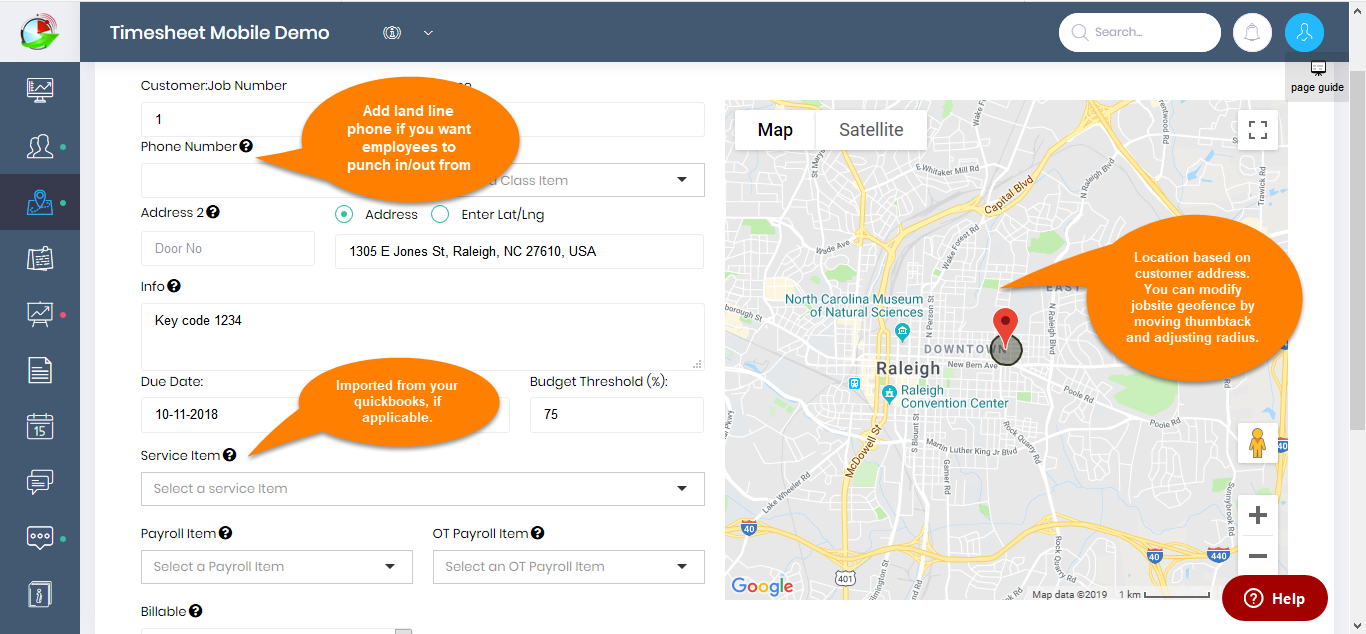The image size is (1366, 634).
Task: Select the Enter Lat/Lng radio button
Action: (x=440, y=214)
